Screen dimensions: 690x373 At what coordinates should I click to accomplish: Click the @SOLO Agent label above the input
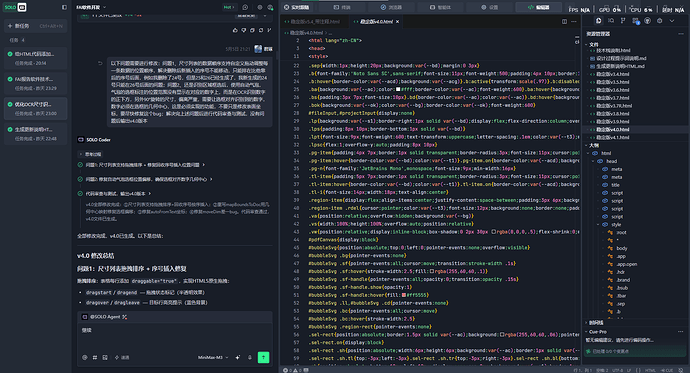(105, 317)
